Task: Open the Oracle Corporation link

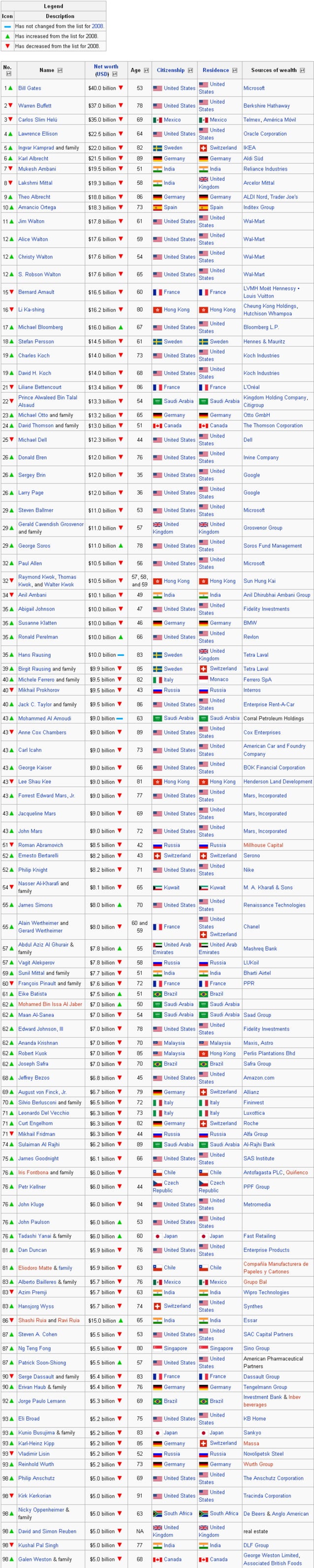Action: click(x=265, y=134)
